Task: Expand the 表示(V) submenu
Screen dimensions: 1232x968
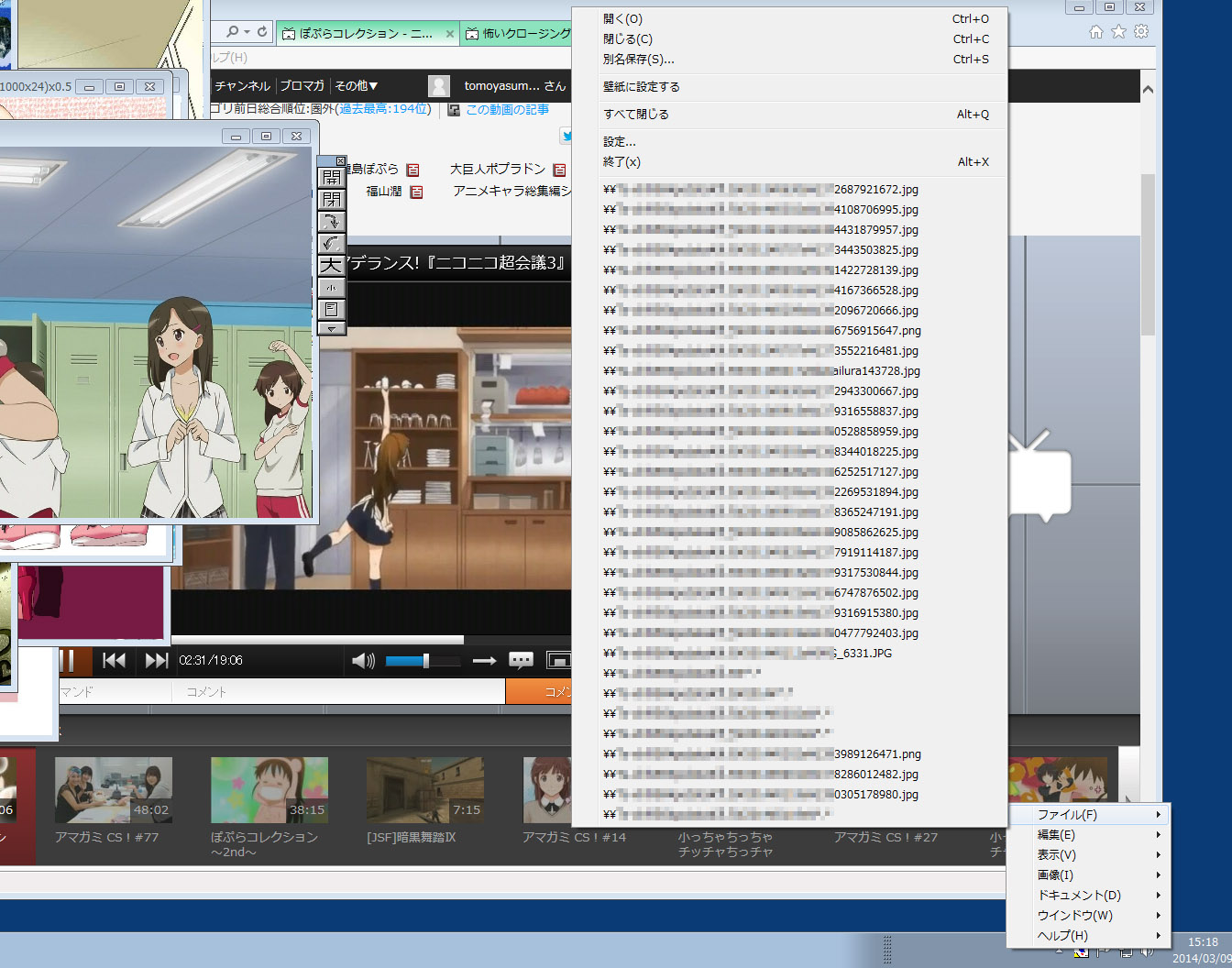Action: [x=1088, y=855]
